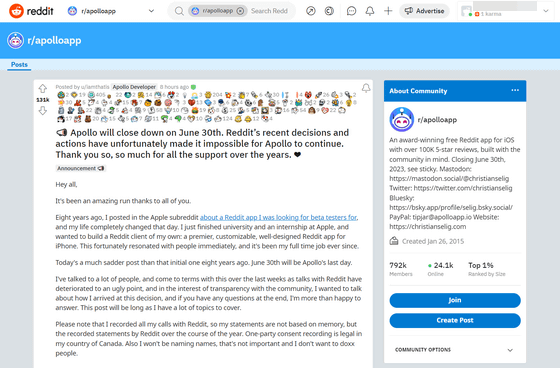Open the Coins icon in the header
This screenshot has height=368, width=560.
click(329, 11)
